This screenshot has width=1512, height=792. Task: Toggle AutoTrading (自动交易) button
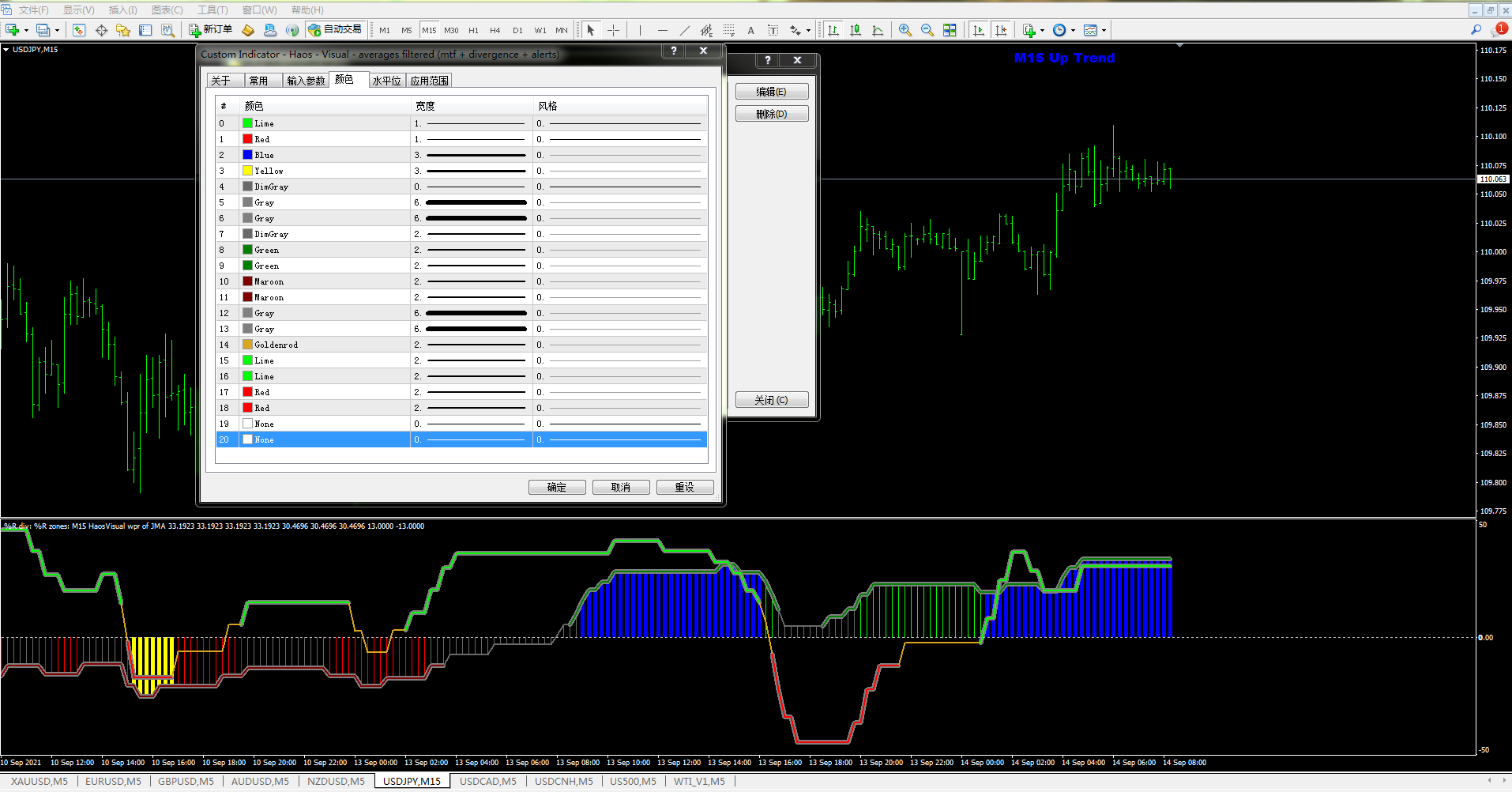pyautogui.click(x=335, y=30)
